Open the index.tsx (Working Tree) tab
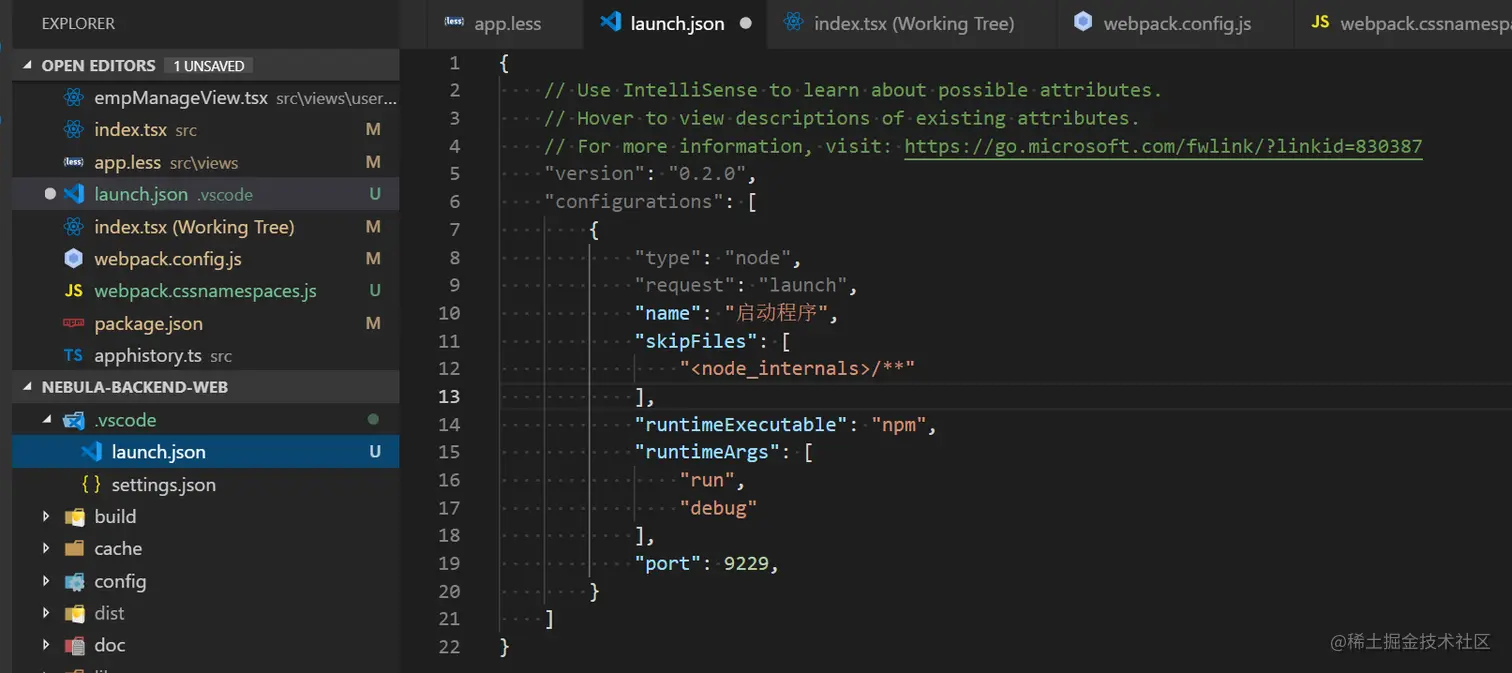 912,23
